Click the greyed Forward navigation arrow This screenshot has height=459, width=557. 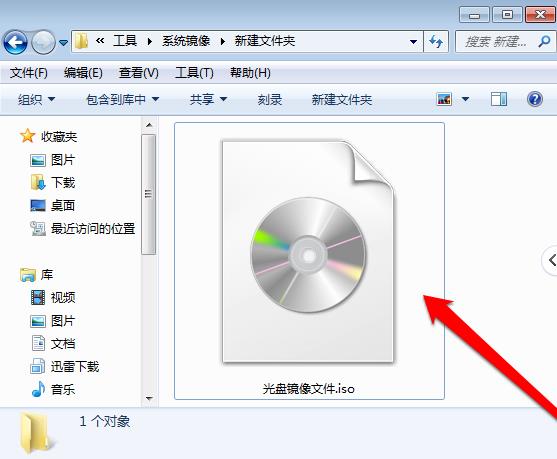click(43, 42)
